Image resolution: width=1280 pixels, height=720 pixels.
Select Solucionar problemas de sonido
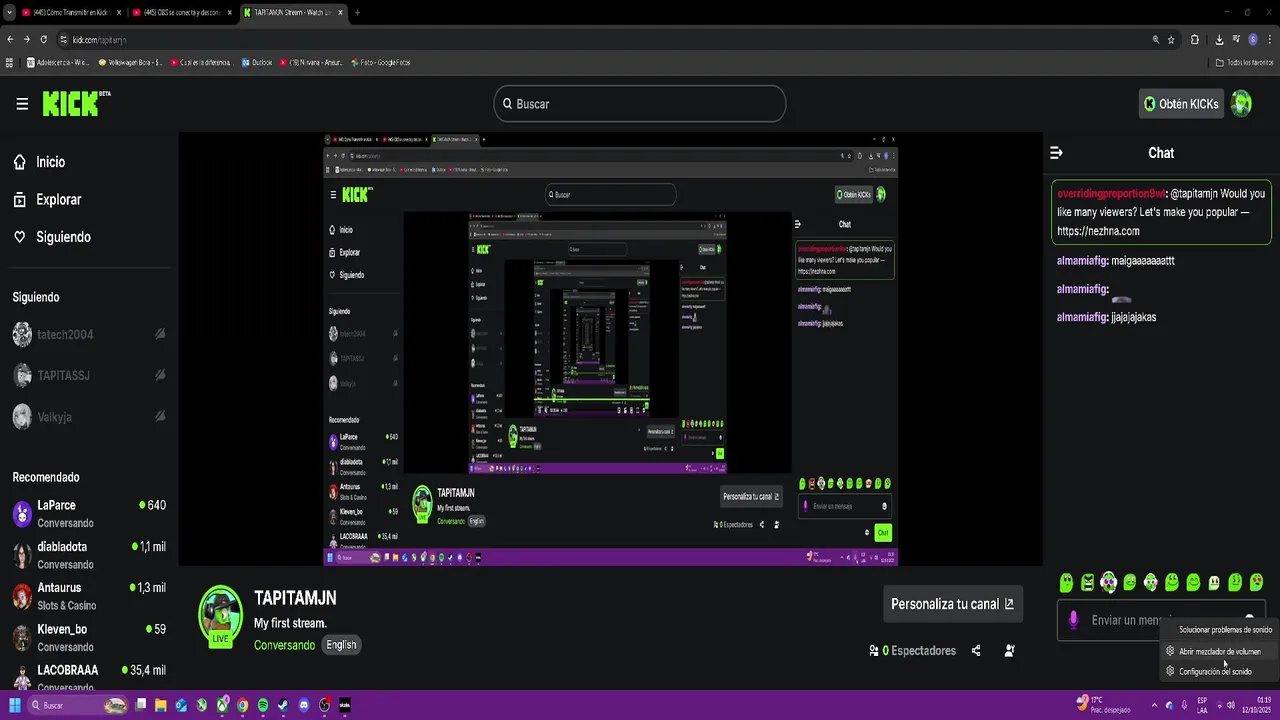pyautogui.click(x=1219, y=630)
